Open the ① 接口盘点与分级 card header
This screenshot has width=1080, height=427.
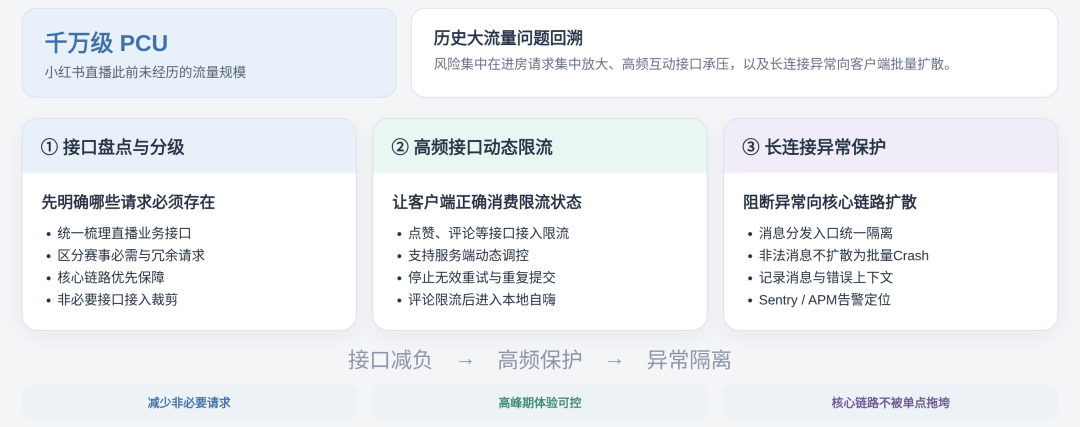click(189, 146)
